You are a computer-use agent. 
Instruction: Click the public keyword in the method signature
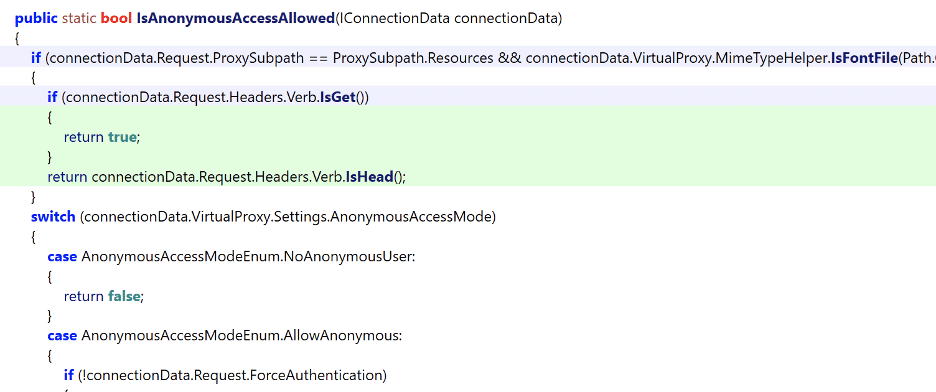36,18
